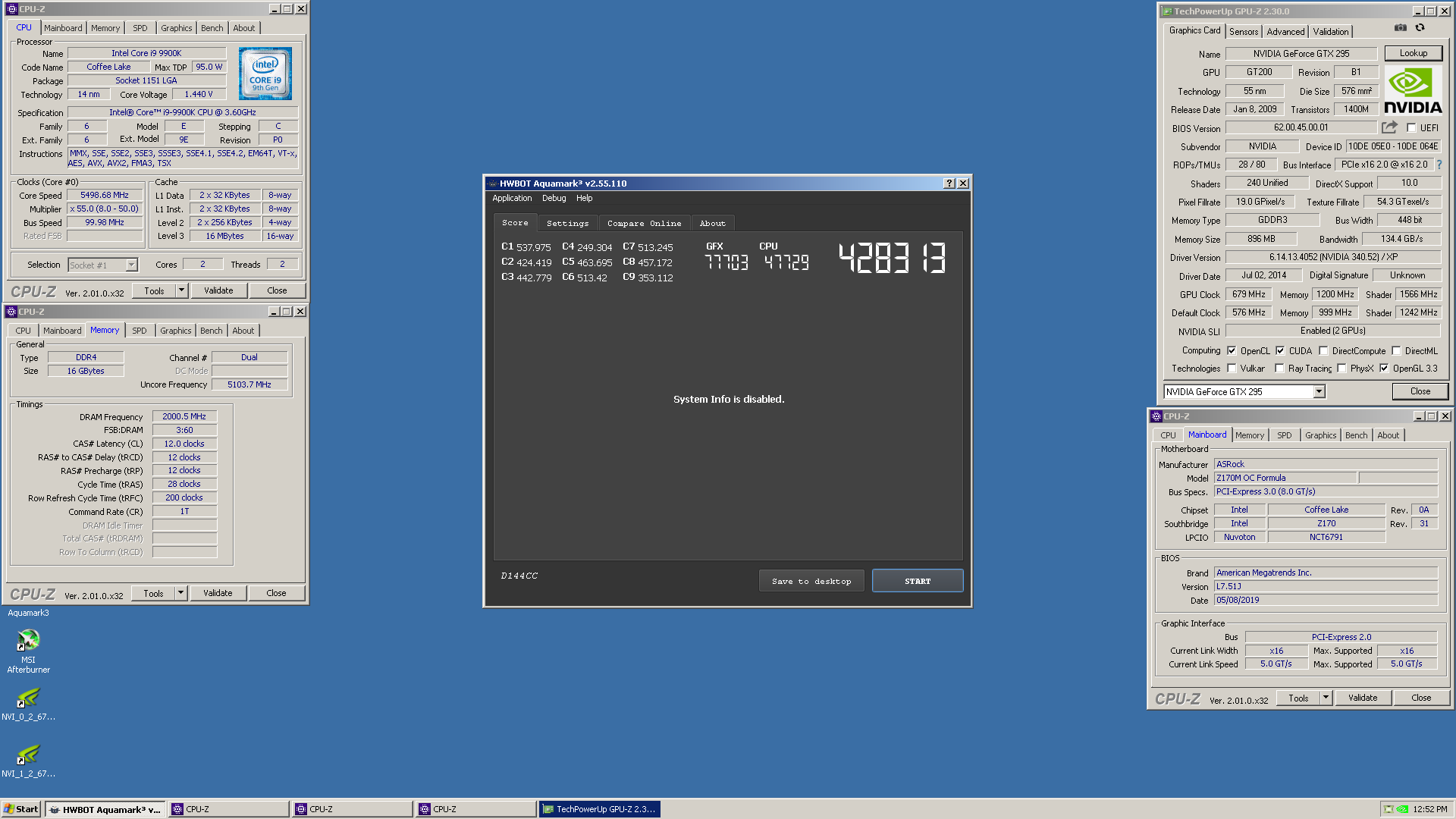Image resolution: width=1456 pixels, height=819 pixels.
Task: Expand Tools dropdown arrow in top CPU-Z
Action: [x=181, y=290]
